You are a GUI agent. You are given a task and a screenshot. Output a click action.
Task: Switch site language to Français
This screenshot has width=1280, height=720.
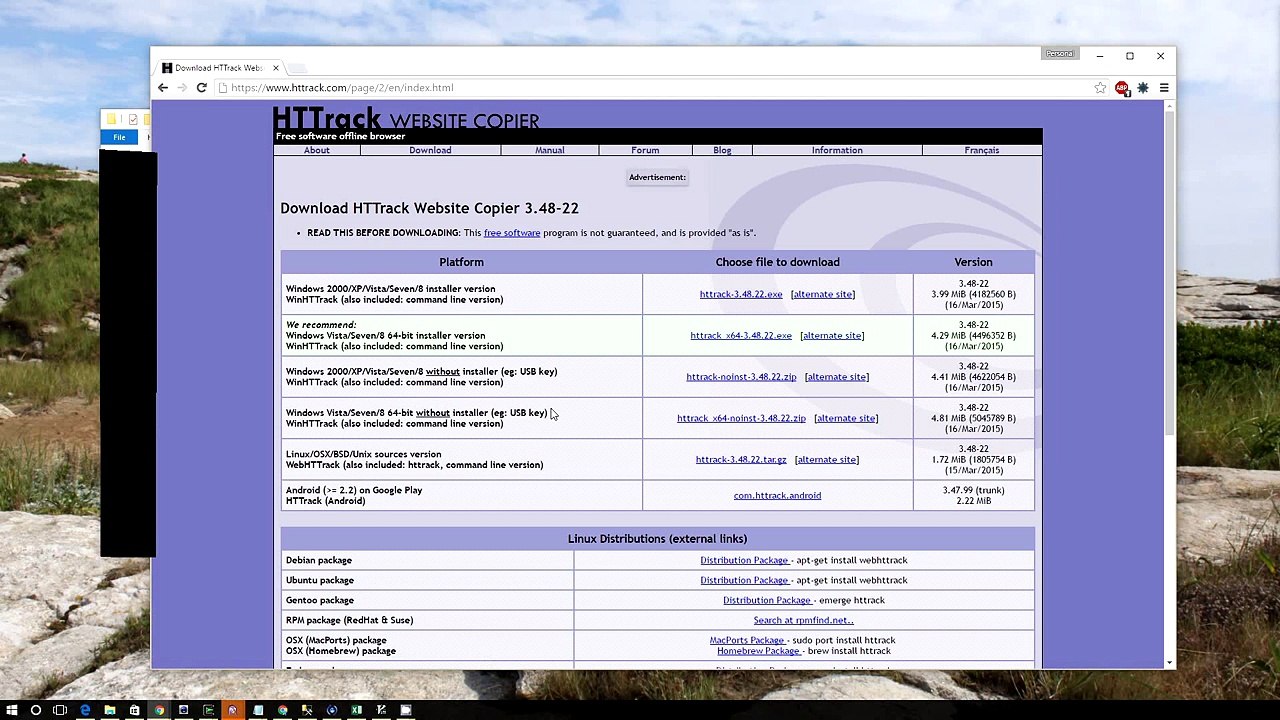(x=982, y=150)
